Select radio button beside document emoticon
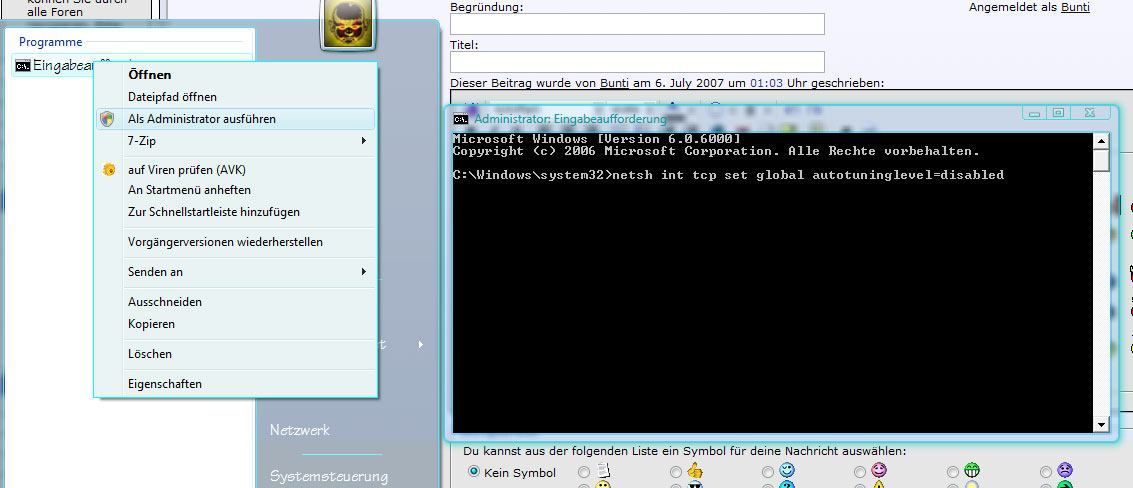 [584, 472]
